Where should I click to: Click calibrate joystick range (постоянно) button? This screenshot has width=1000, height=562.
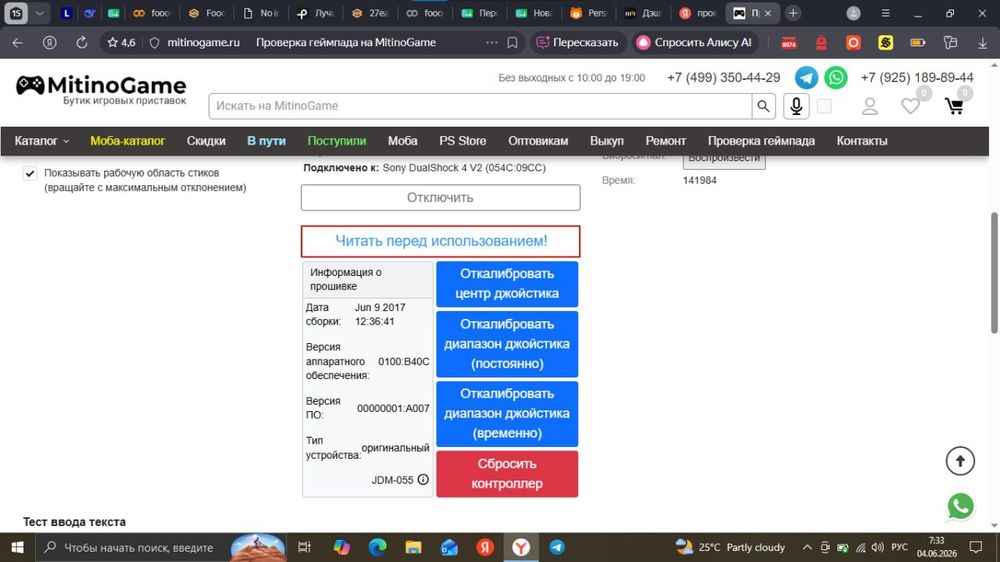[507, 344]
